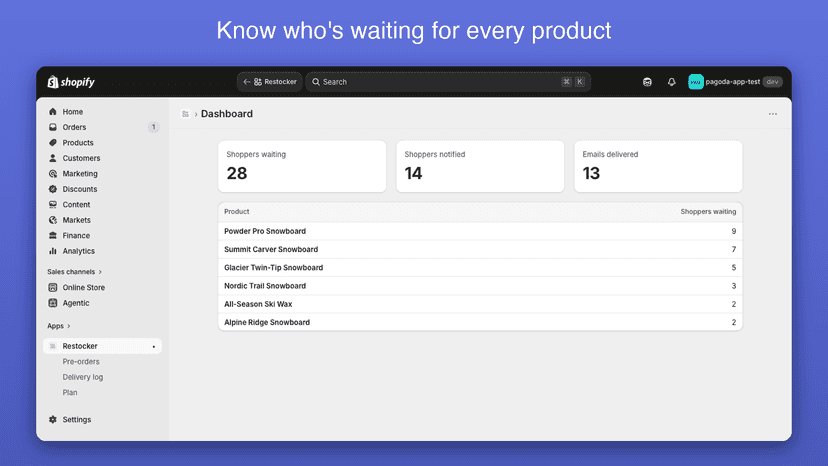Click the dev badge next to store name
The width and height of the screenshot is (828, 466).
pos(773,82)
